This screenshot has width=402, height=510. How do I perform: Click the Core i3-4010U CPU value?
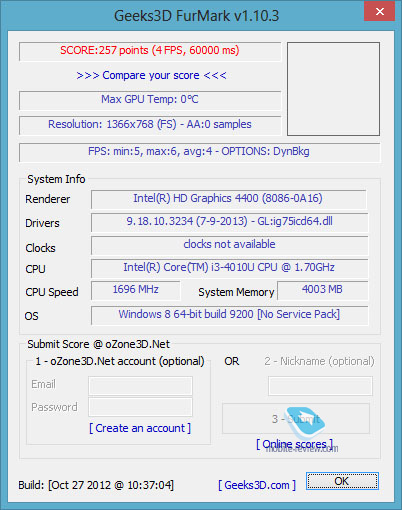230,268
